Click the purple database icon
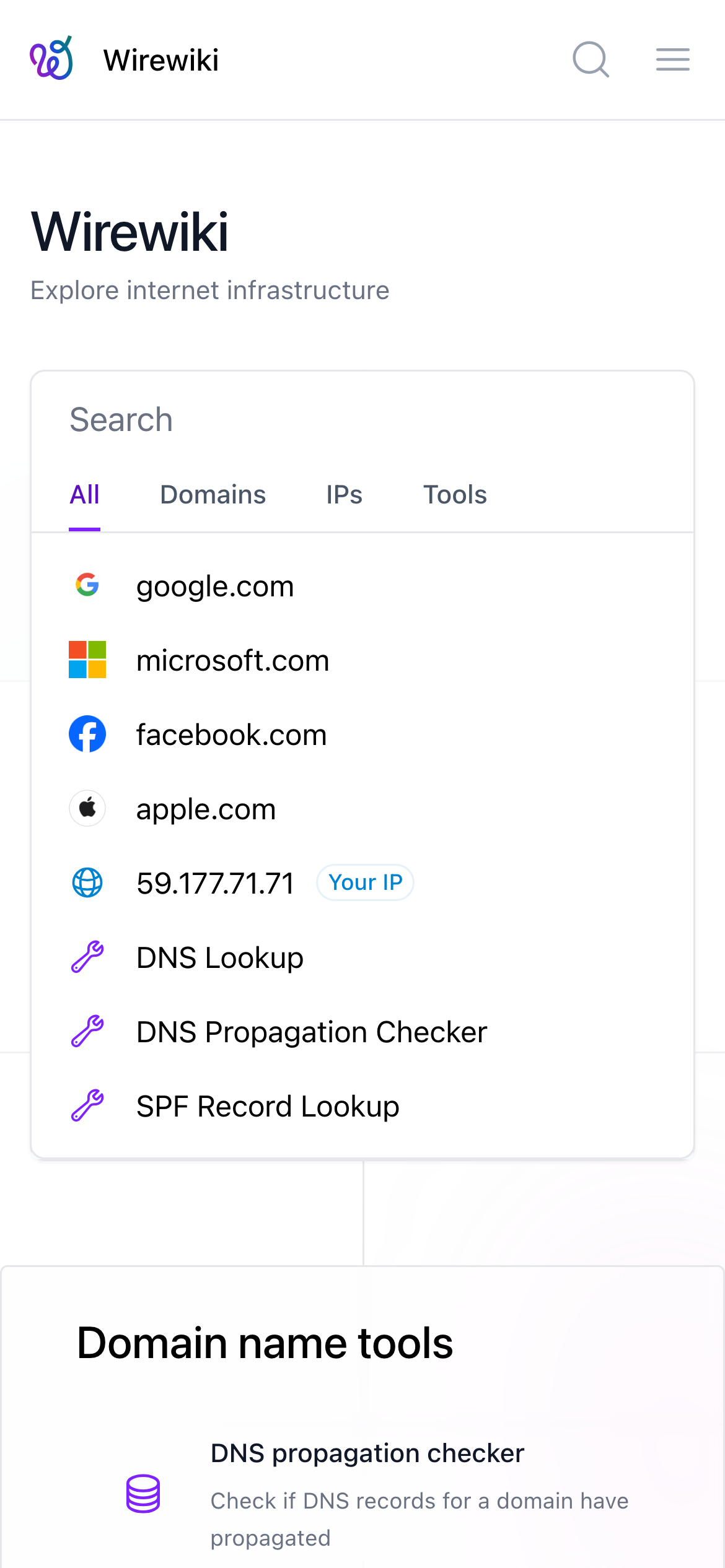725x1568 pixels. [x=143, y=1494]
